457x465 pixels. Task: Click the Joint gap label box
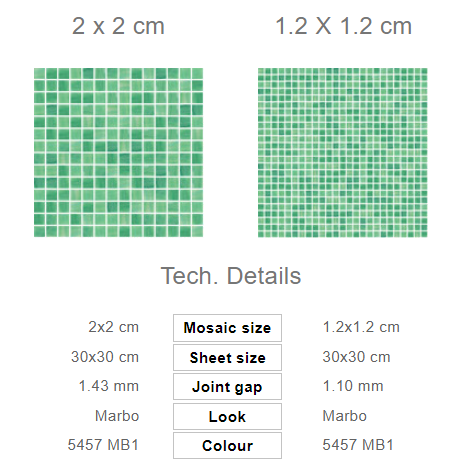click(x=227, y=387)
